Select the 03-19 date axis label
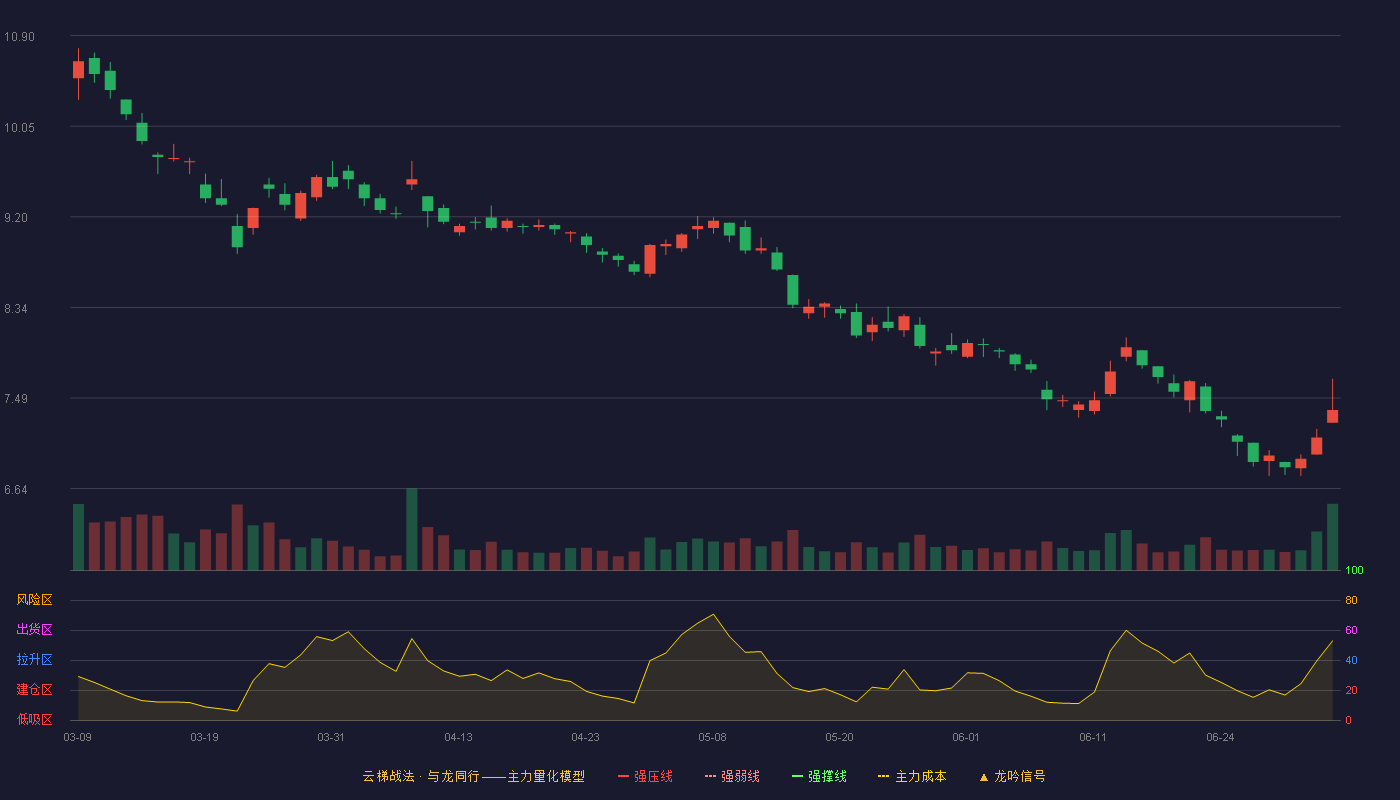The image size is (1400, 800). click(x=204, y=737)
